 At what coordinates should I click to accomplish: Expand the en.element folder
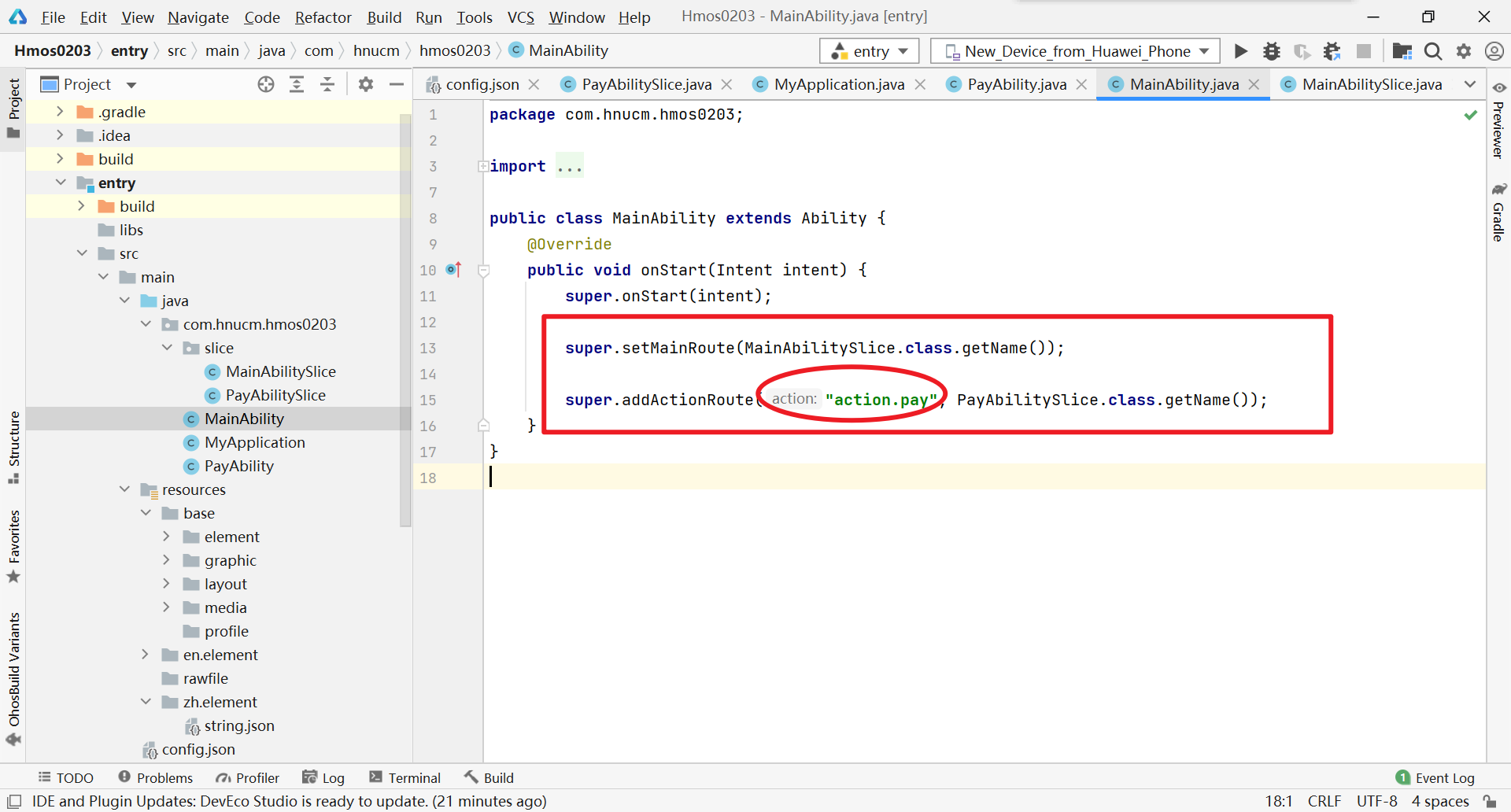coord(145,655)
